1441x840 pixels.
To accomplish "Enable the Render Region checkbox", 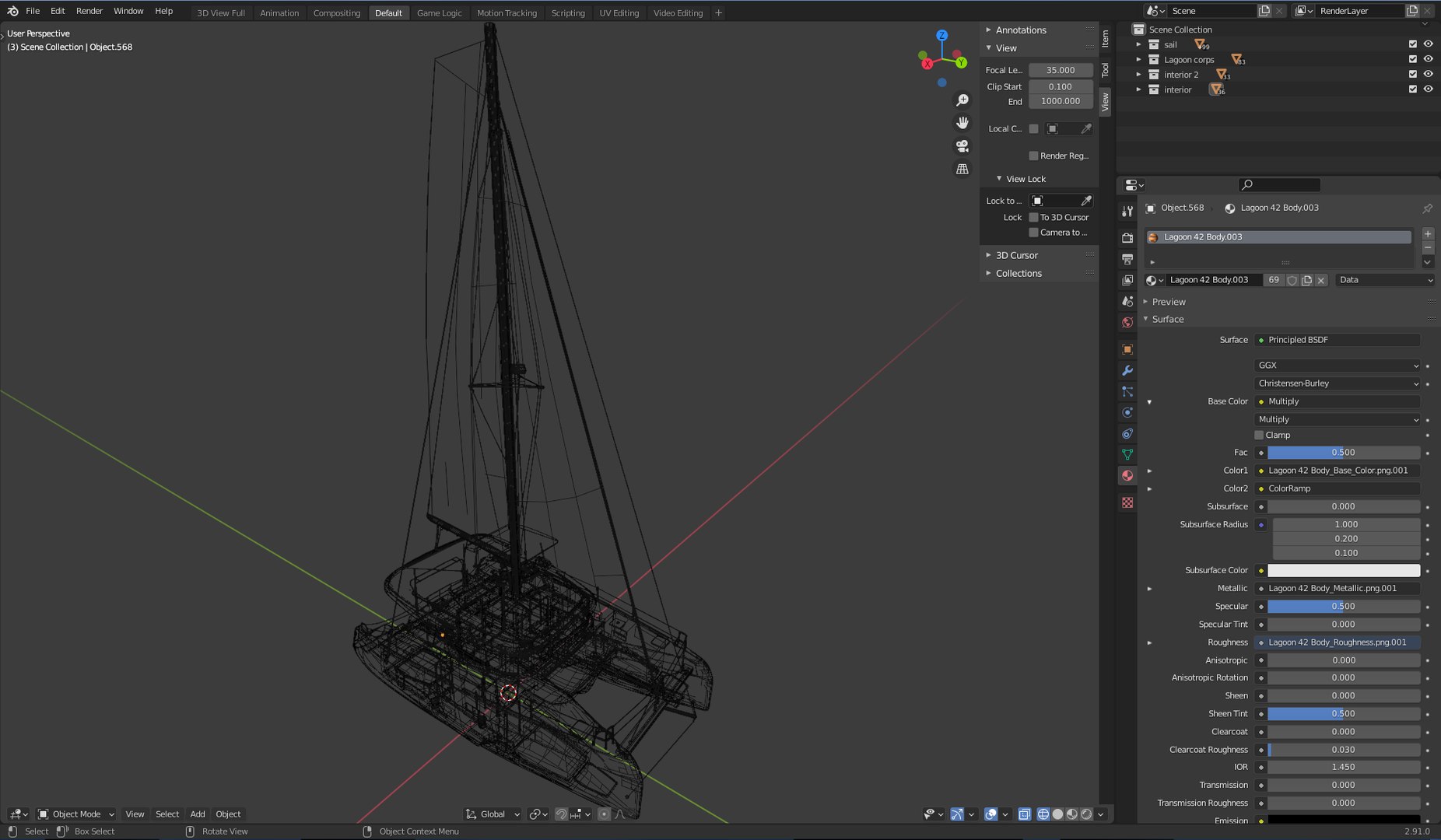I will click(1033, 156).
